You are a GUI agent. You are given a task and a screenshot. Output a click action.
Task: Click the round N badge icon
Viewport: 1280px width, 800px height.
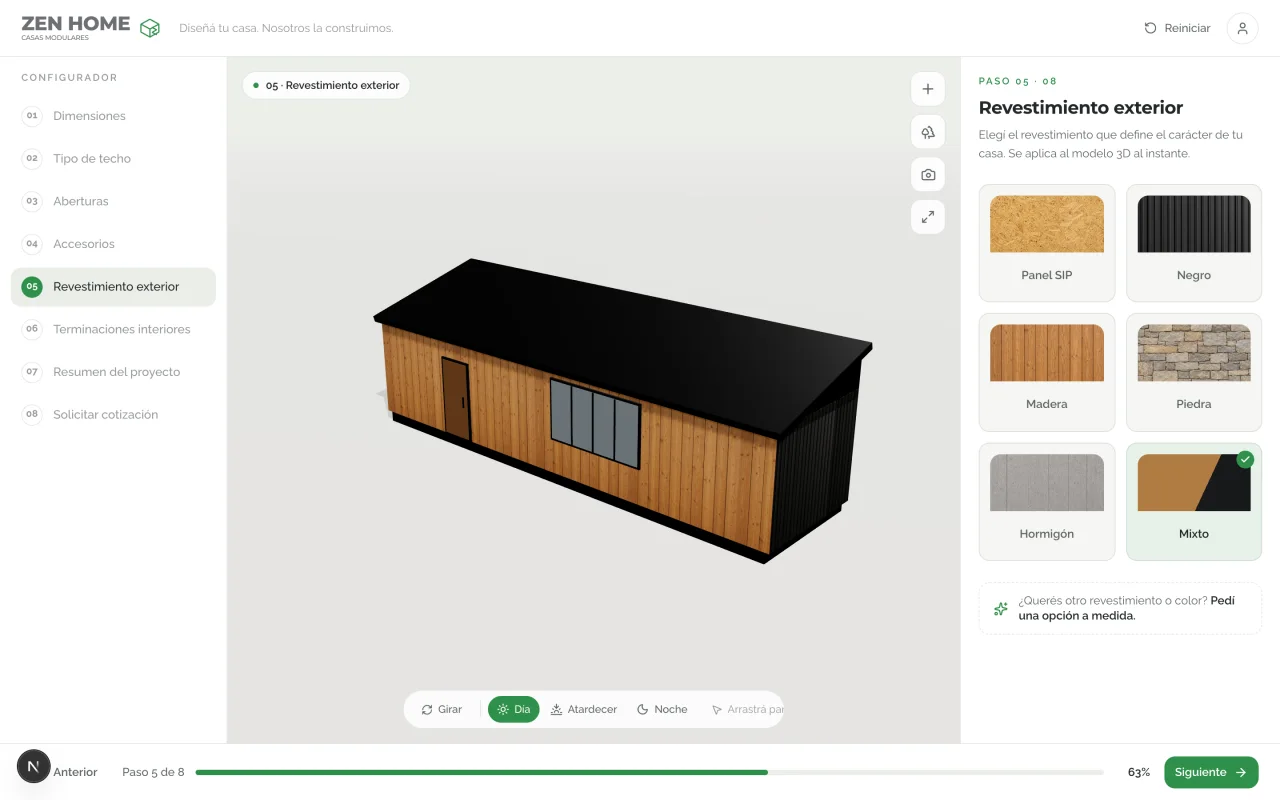(x=34, y=767)
